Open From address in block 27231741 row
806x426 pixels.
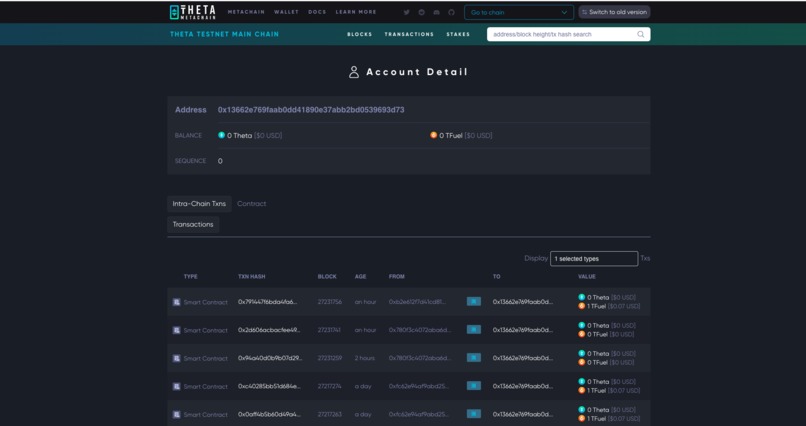419,330
